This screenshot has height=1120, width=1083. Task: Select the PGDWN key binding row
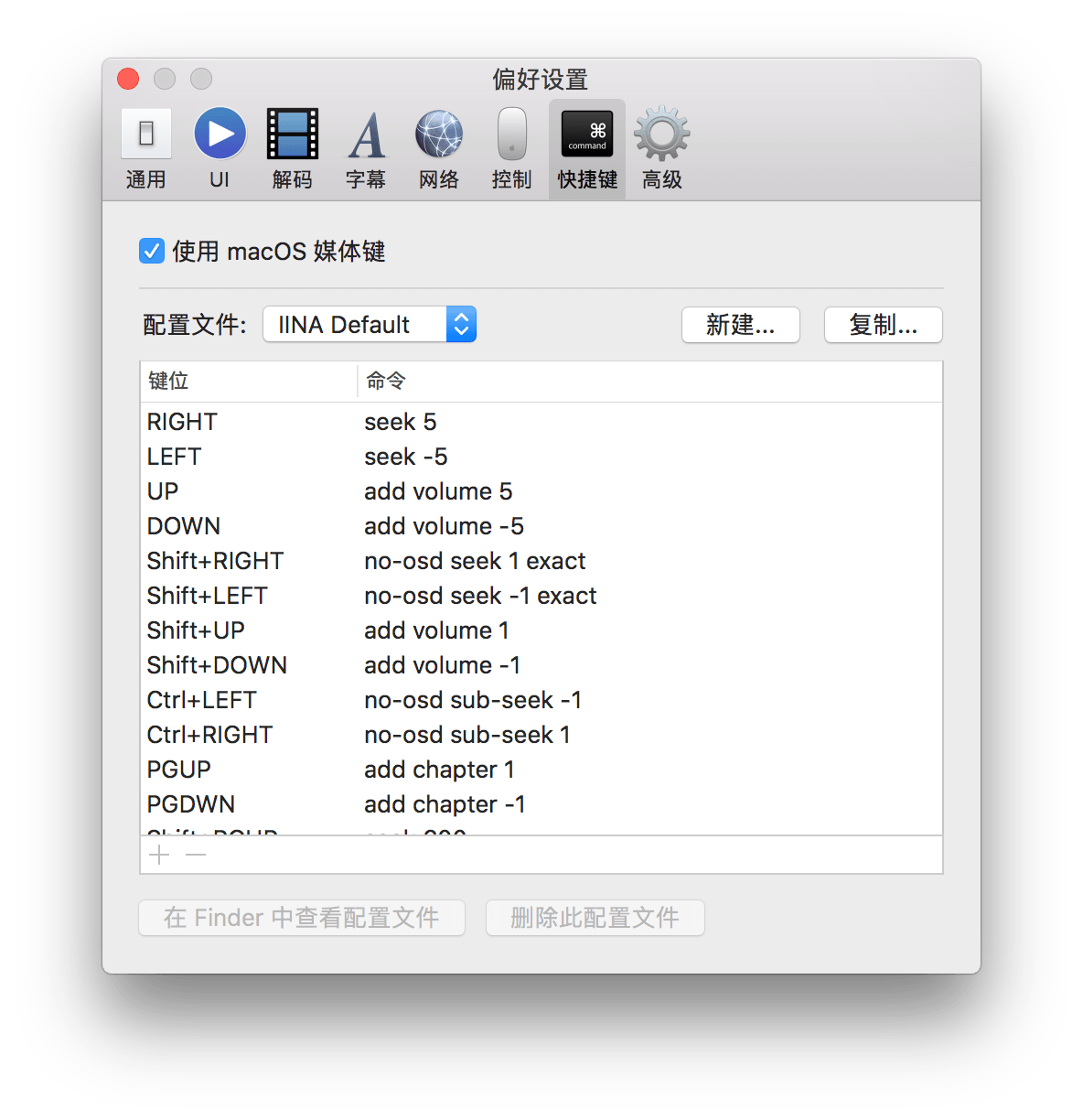point(541,804)
